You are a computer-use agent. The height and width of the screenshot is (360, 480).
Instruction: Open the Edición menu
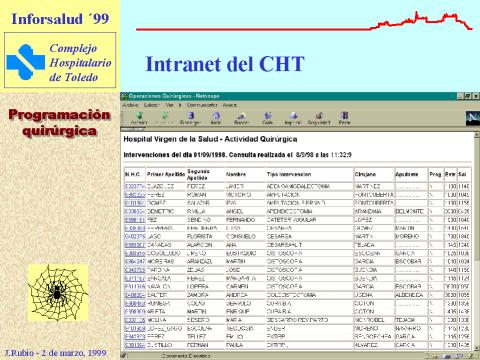pos(151,105)
